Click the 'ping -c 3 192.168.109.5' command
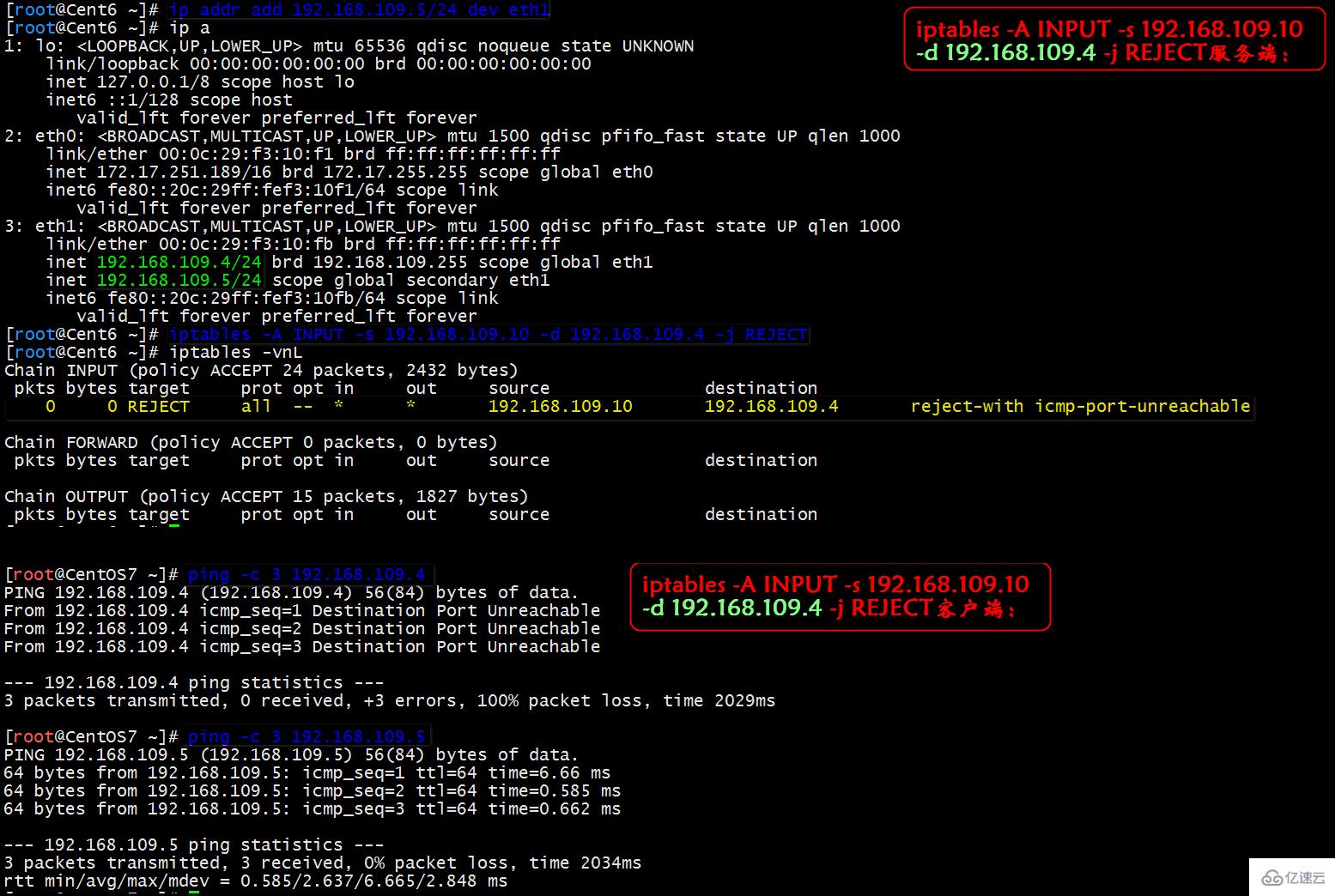The height and width of the screenshot is (896, 1335). coord(306,736)
